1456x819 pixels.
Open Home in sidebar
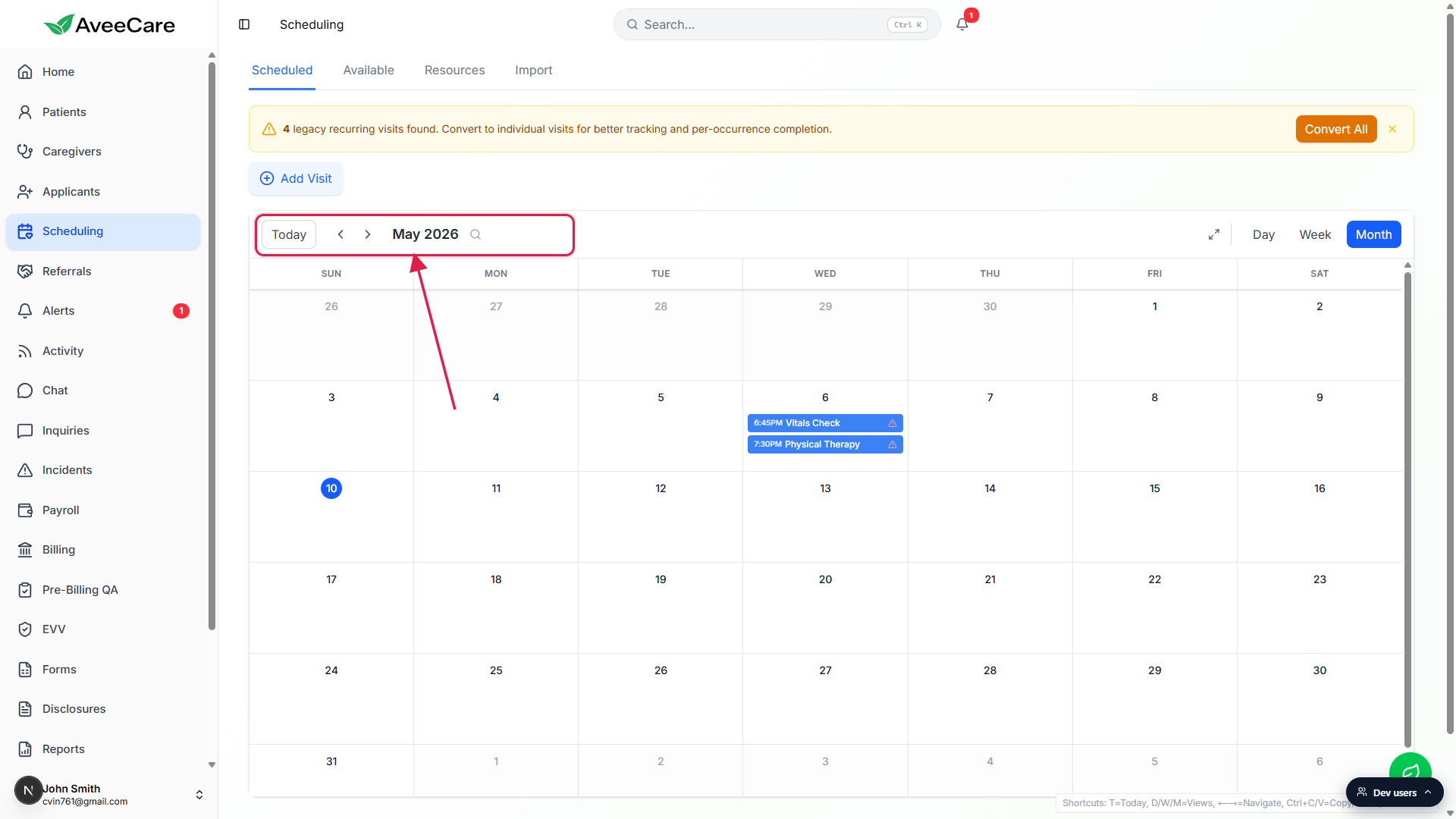(x=103, y=72)
